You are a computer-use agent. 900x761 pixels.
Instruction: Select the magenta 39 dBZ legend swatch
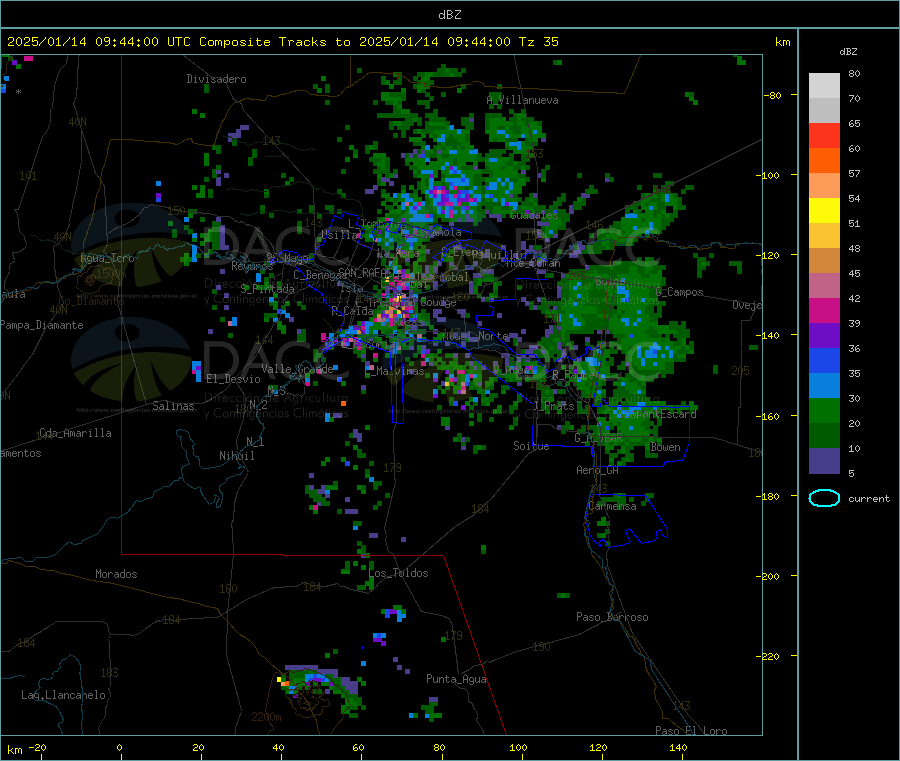[824, 310]
